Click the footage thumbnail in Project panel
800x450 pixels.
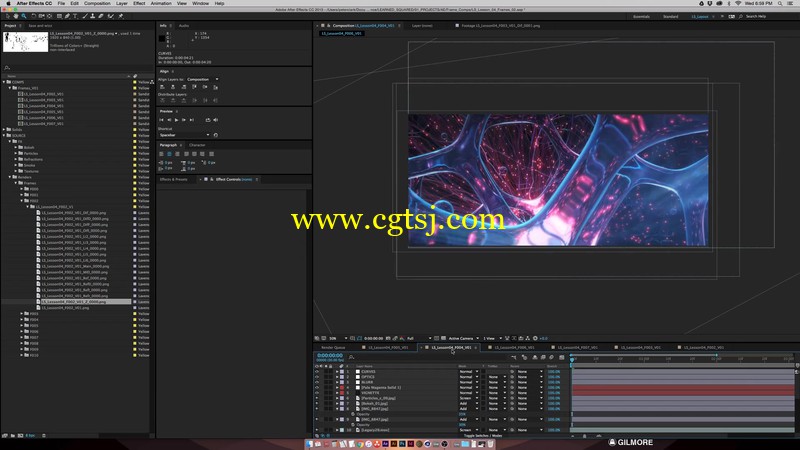click(x=26, y=42)
